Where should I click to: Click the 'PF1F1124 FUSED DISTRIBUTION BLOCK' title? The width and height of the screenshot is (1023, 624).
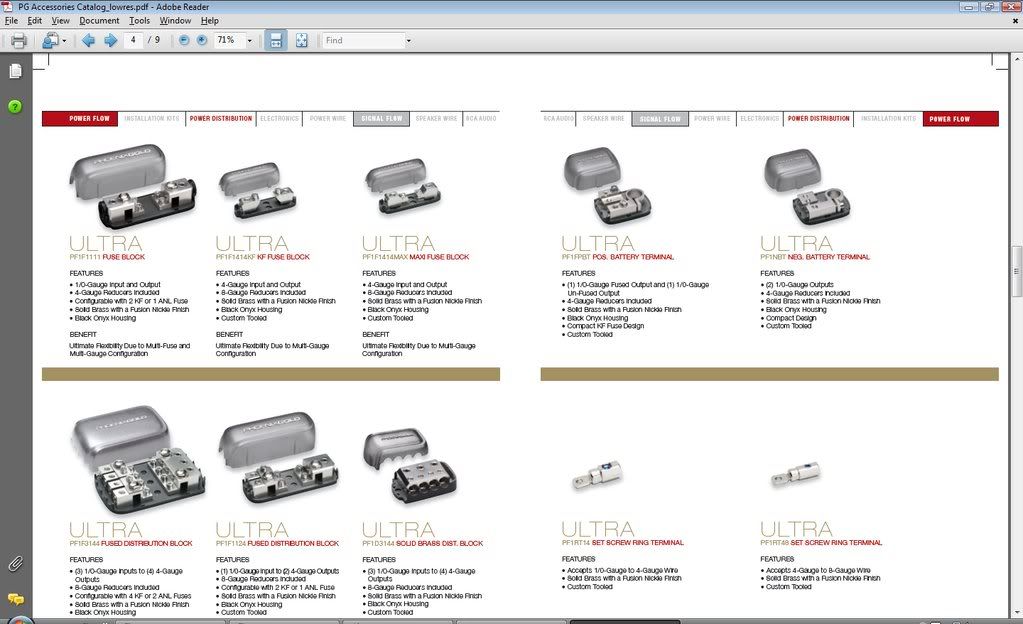tap(277, 543)
